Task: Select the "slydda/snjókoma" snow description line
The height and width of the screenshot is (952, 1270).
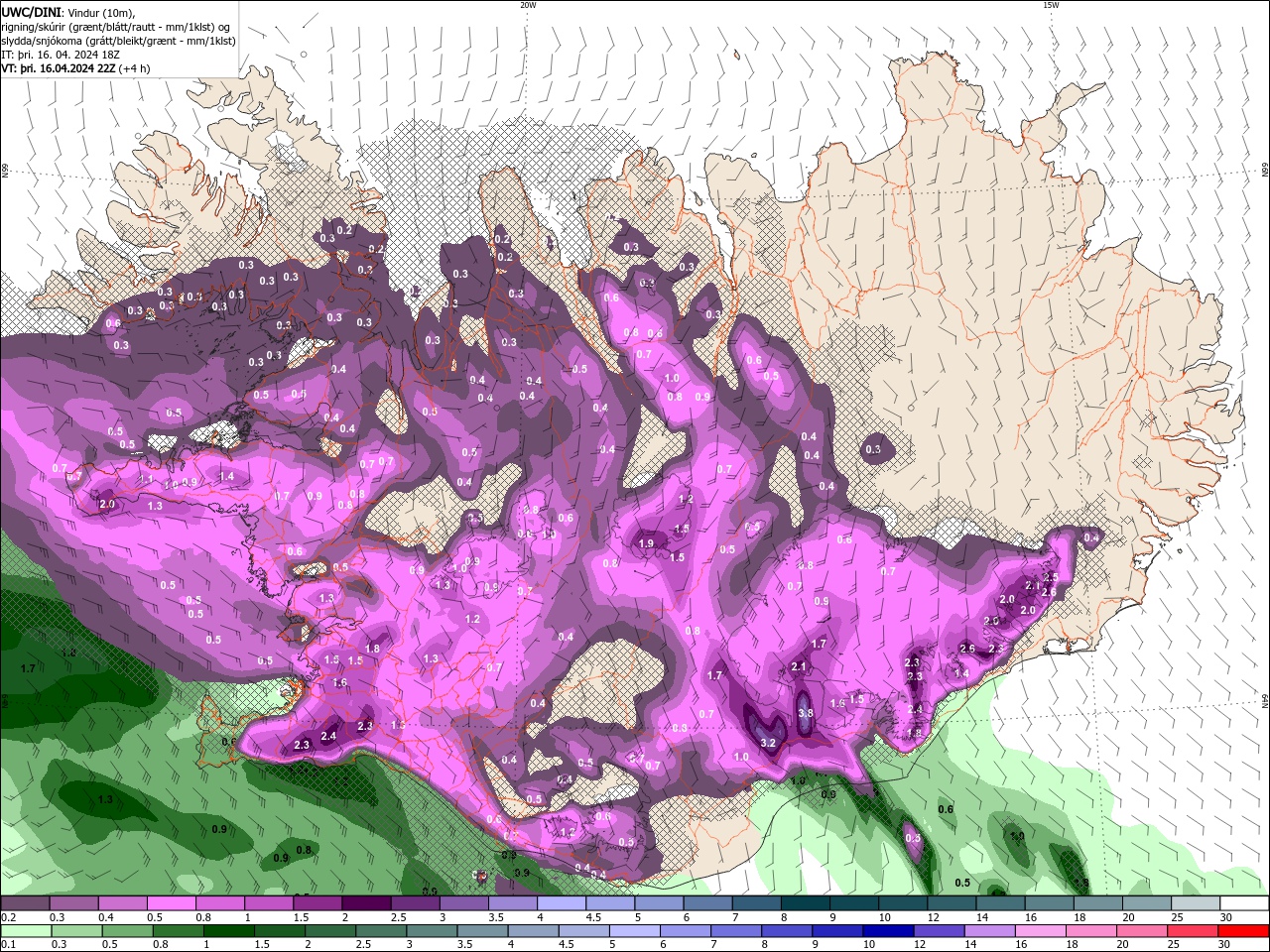Action: tap(118, 41)
